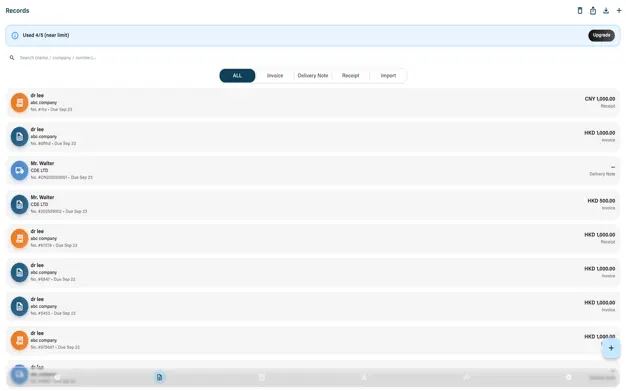Viewport: 626px width, 391px height.
Task: Click the trash delete icon in header
Action: (580, 11)
